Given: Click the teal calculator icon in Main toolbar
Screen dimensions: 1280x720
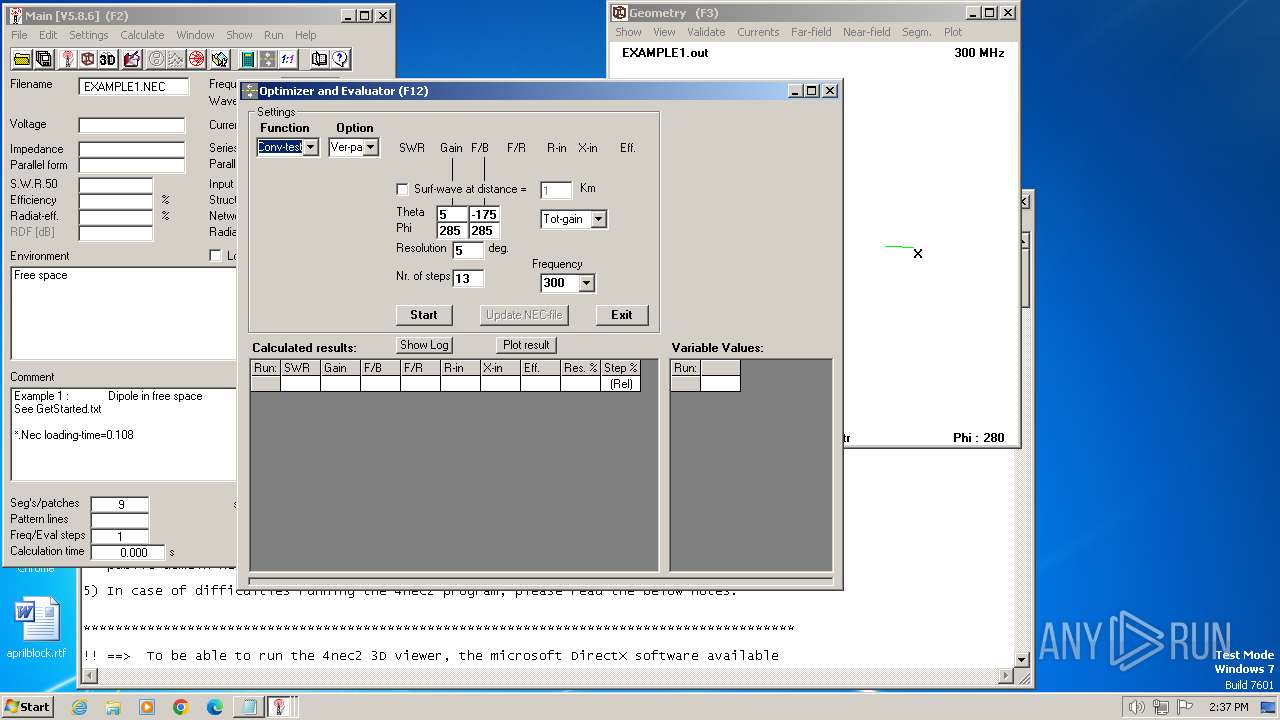Looking at the screenshot, I should pos(247,59).
